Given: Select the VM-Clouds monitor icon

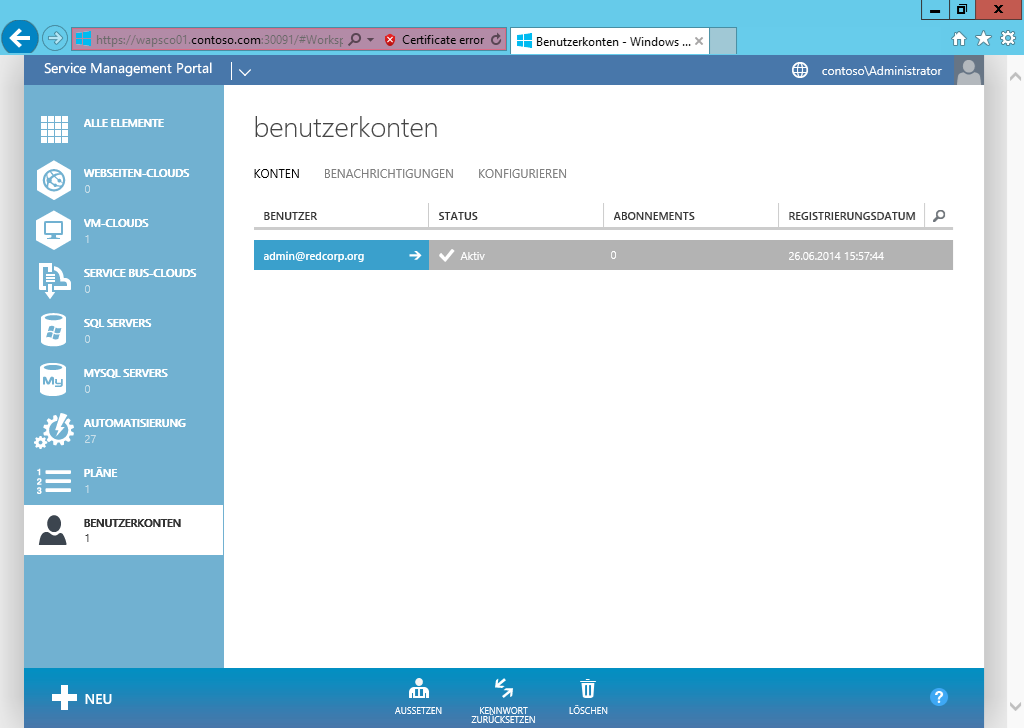Looking at the screenshot, I should pos(54,230).
